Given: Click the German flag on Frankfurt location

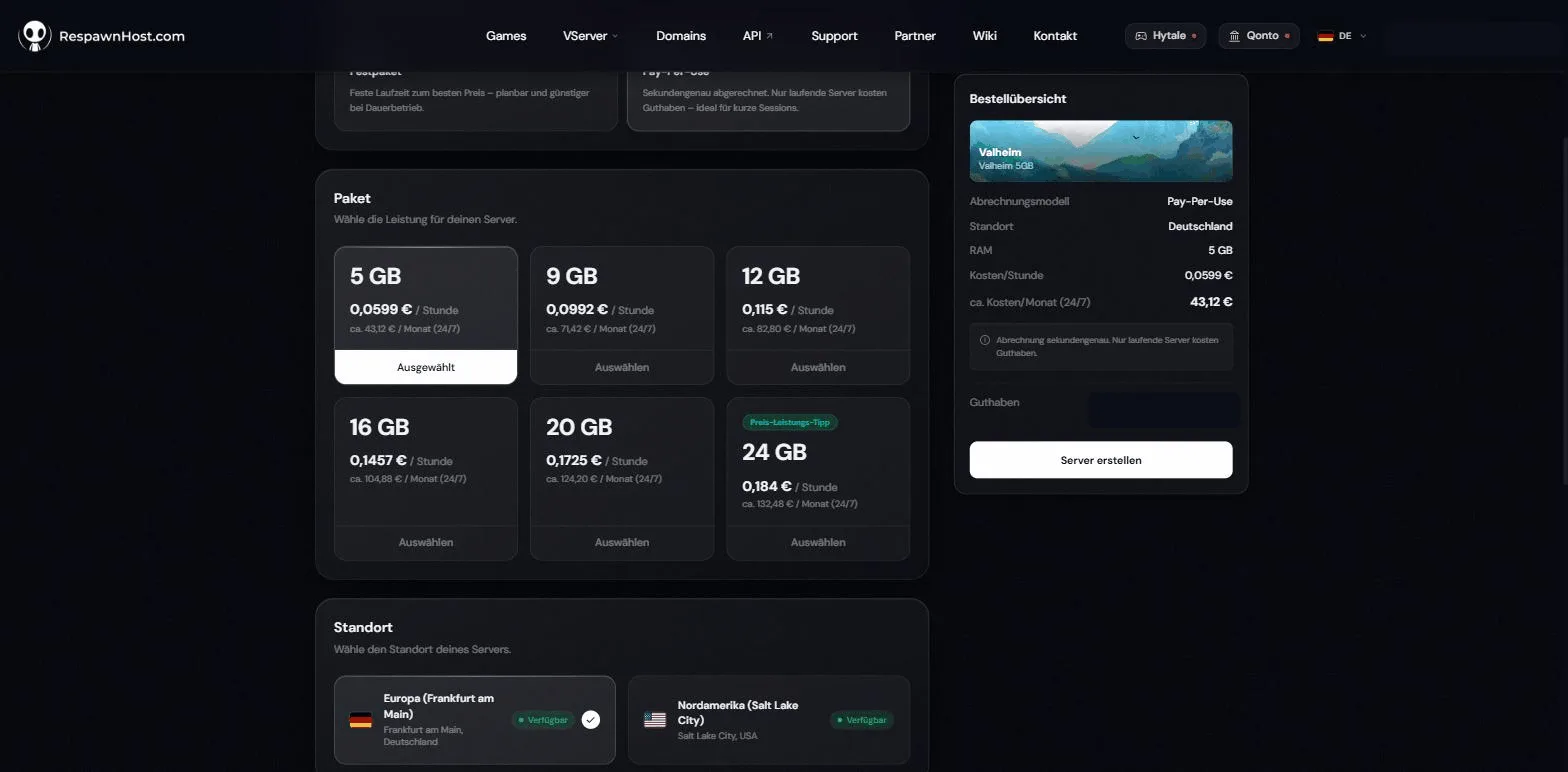Looking at the screenshot, I should 361,720.
